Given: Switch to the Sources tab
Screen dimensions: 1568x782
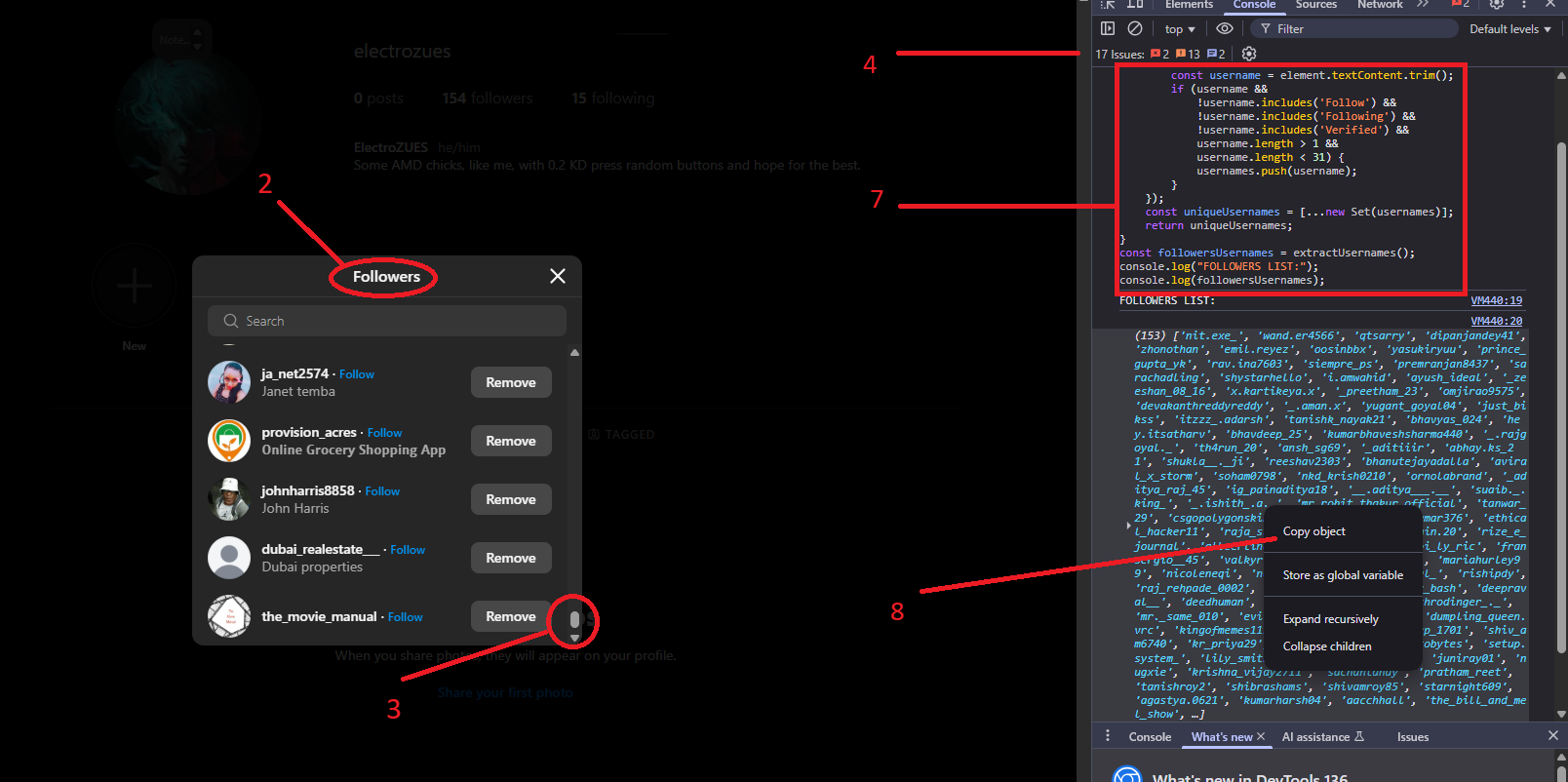Looking at the screenshot, I should (1315, 5).
